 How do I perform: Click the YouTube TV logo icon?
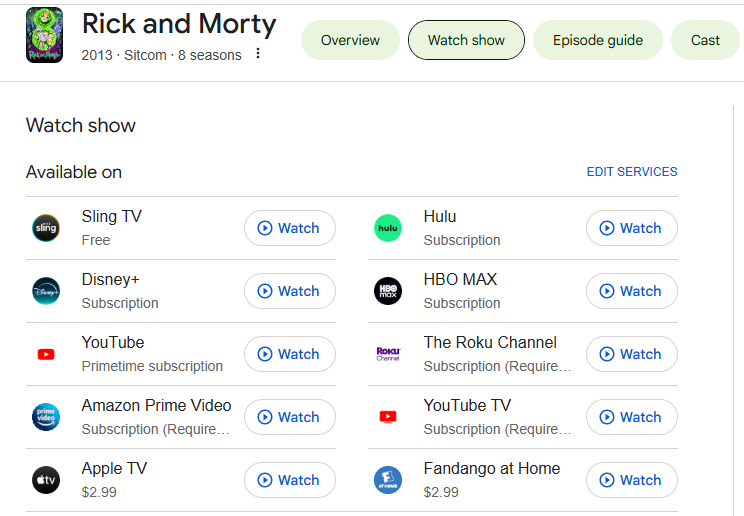pyautogui.click(x=388, y=417)
